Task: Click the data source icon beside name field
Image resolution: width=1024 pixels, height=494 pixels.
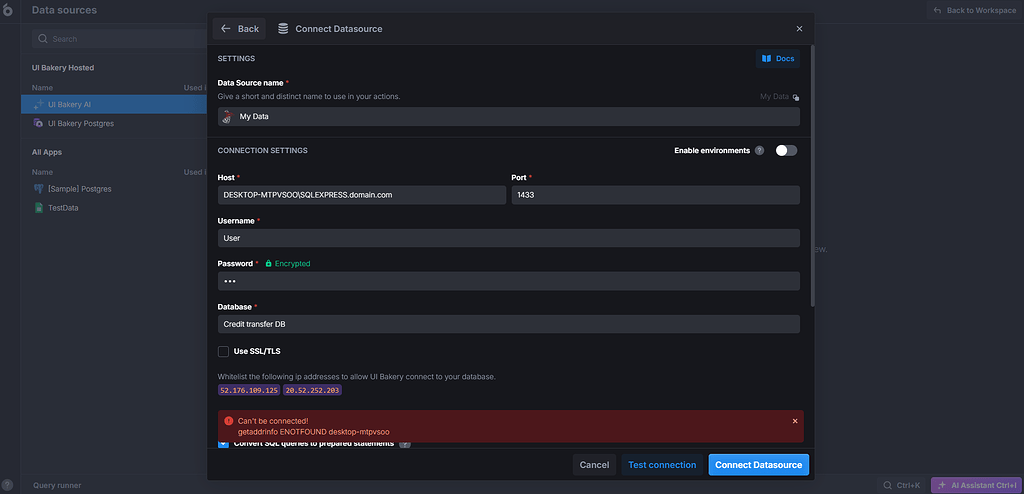Action: (227, 117)
